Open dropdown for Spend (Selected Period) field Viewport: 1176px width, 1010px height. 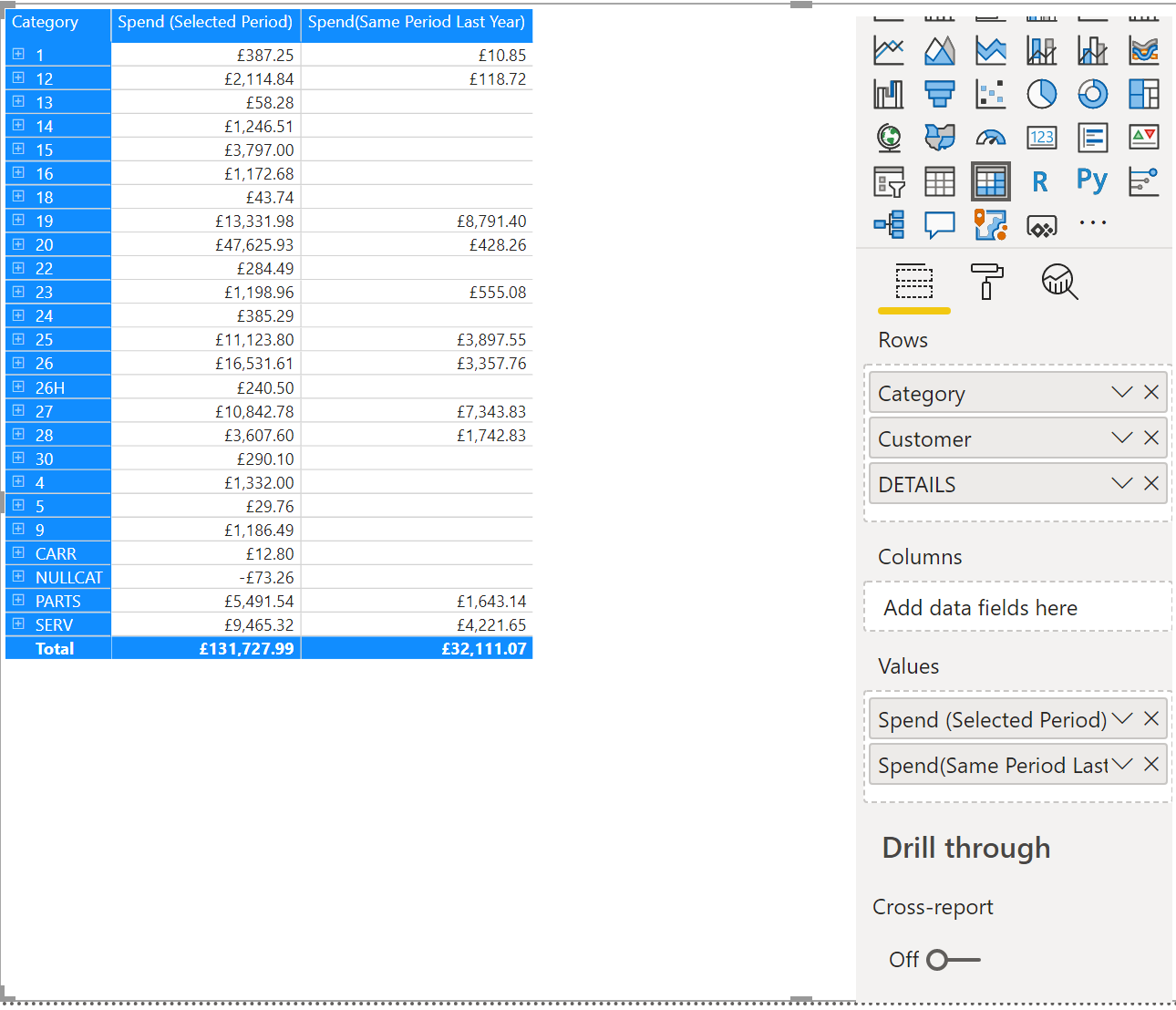[x=1122, y=718]
